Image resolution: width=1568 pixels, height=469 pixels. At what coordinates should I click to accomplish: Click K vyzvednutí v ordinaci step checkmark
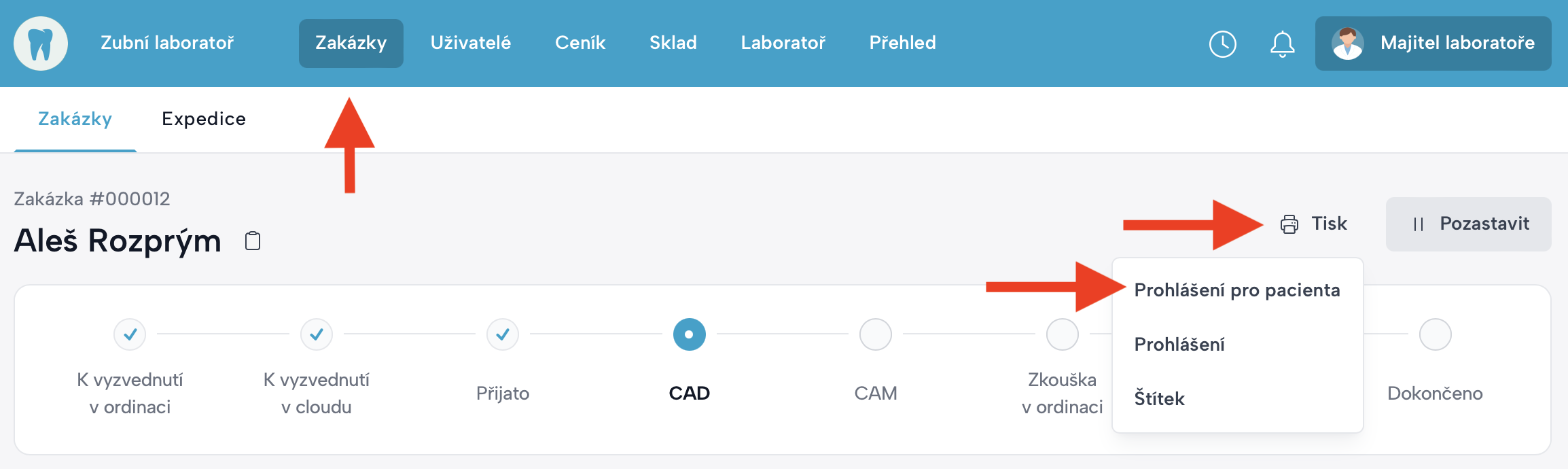pyautogui.click(x=130, y=334)
